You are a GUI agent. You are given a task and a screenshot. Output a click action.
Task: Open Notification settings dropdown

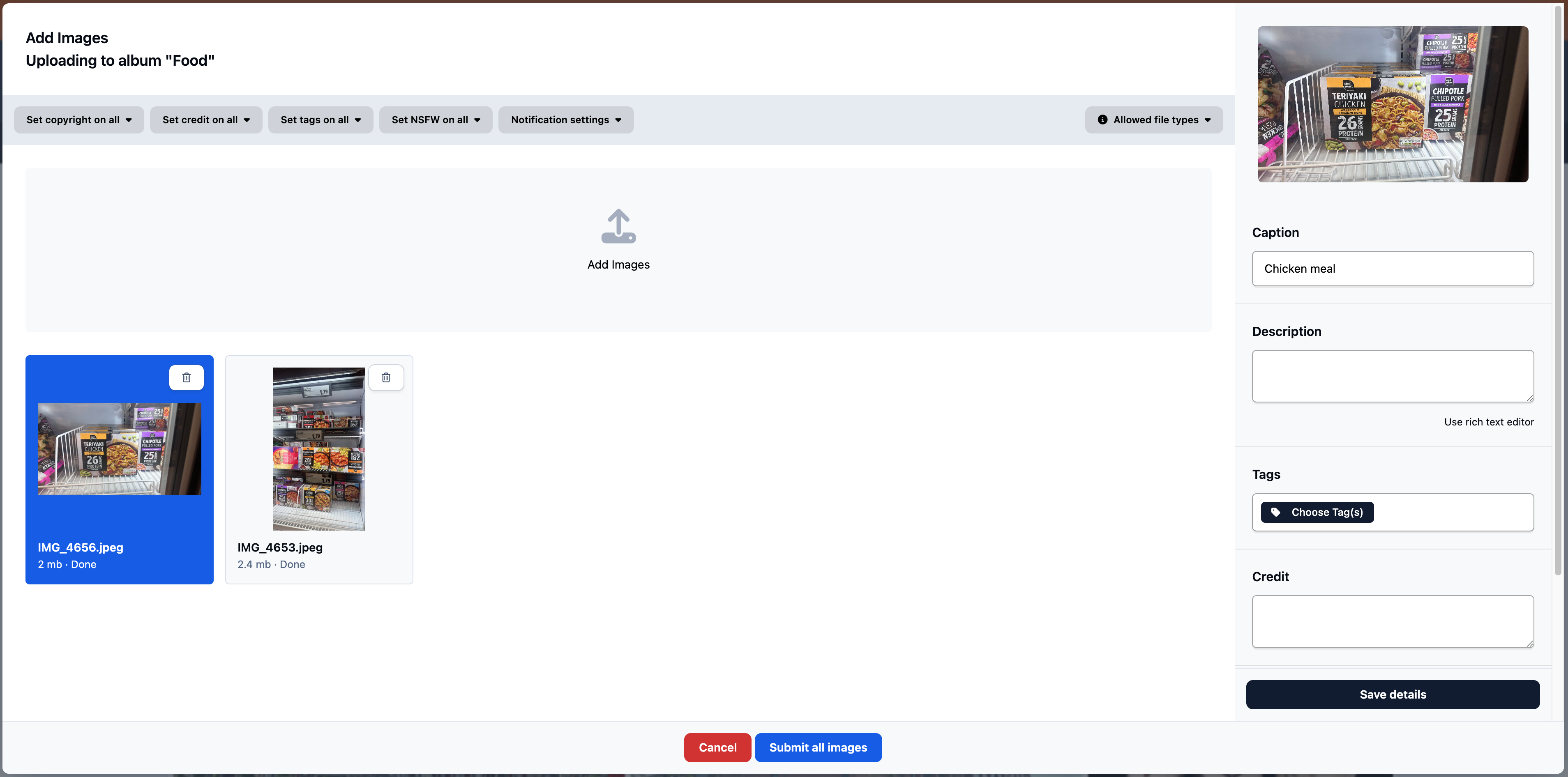click(566, 120)
